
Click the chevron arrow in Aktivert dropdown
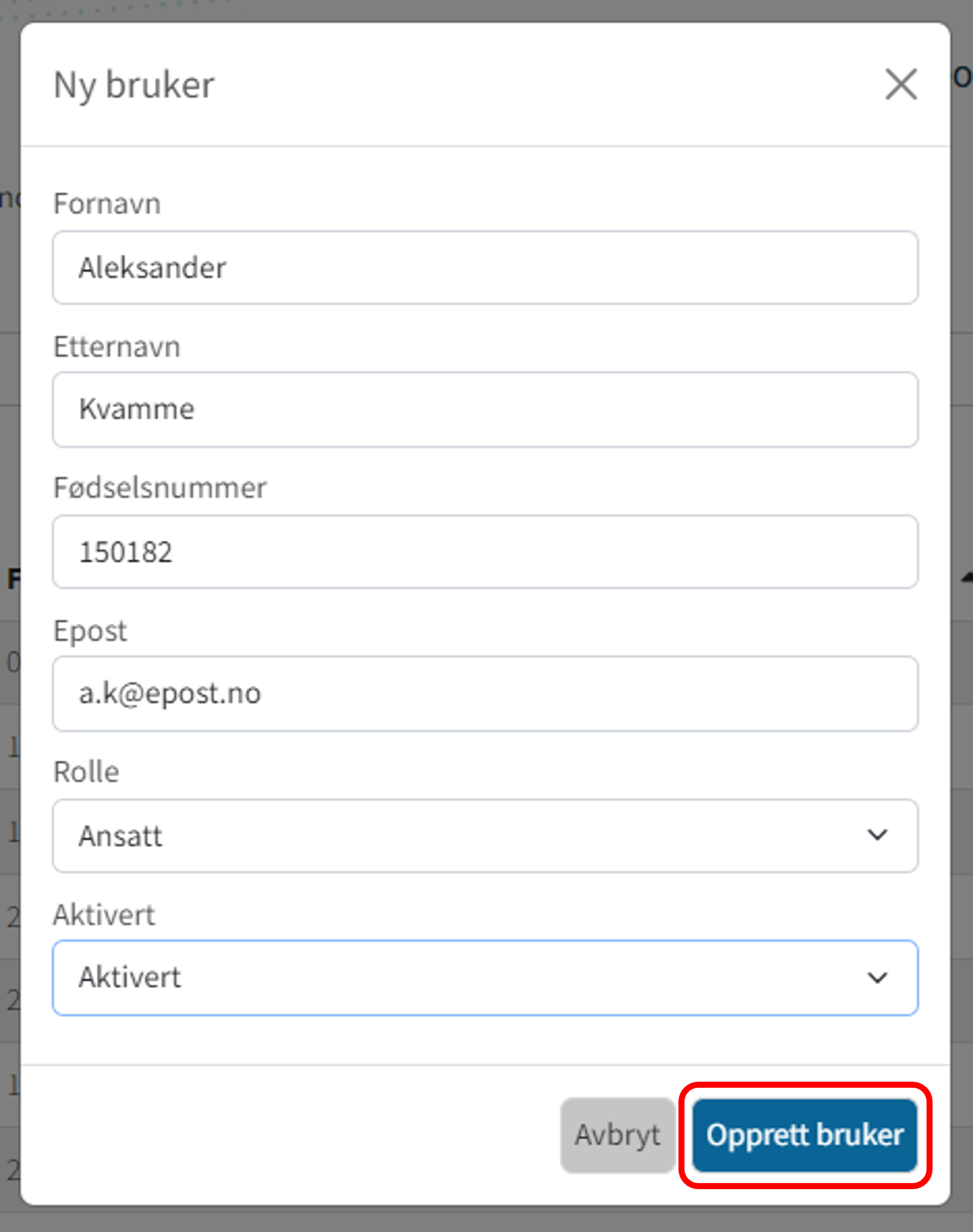(x=876, y=978)
